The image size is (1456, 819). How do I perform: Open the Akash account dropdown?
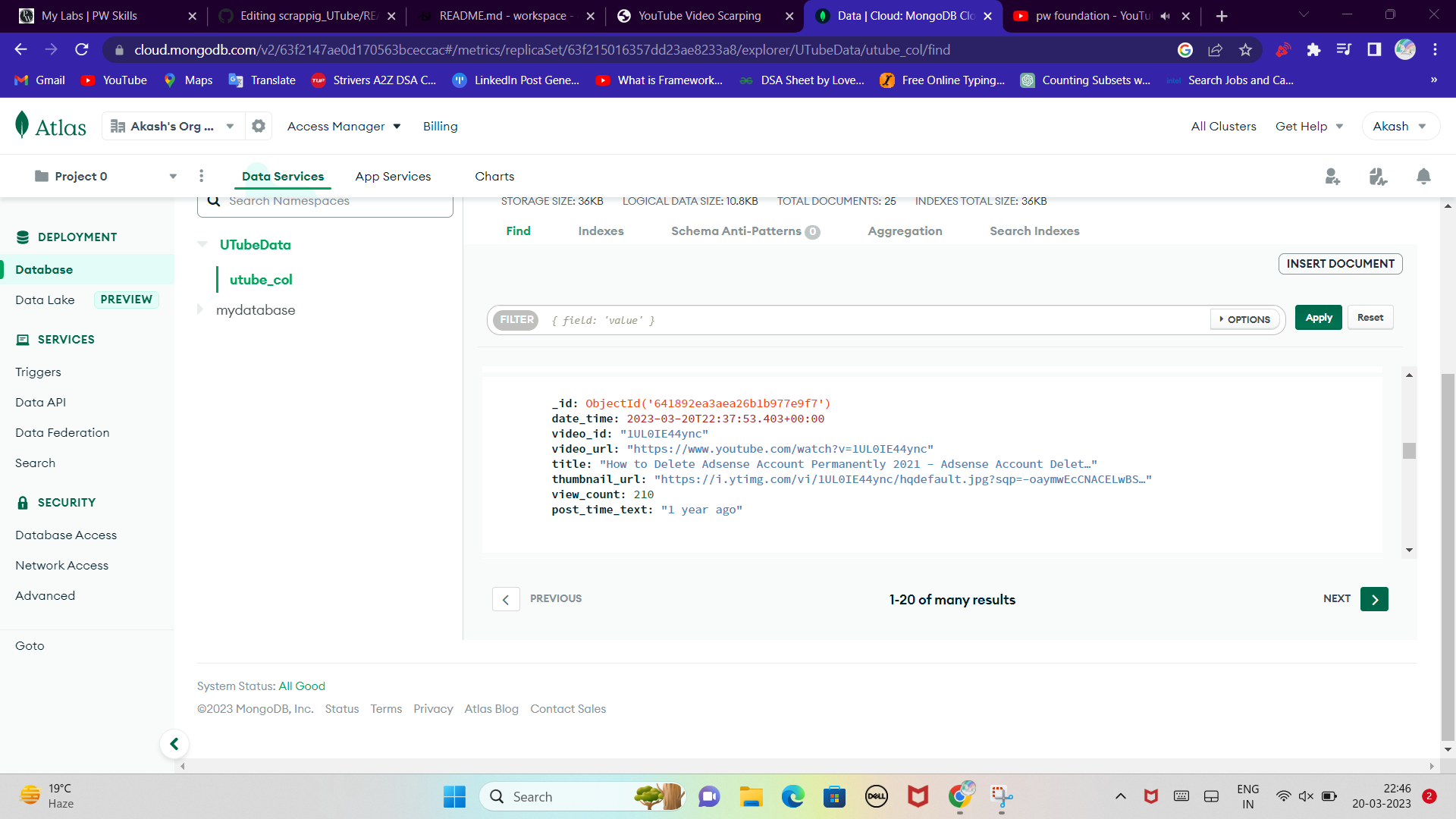[1400, 126]
